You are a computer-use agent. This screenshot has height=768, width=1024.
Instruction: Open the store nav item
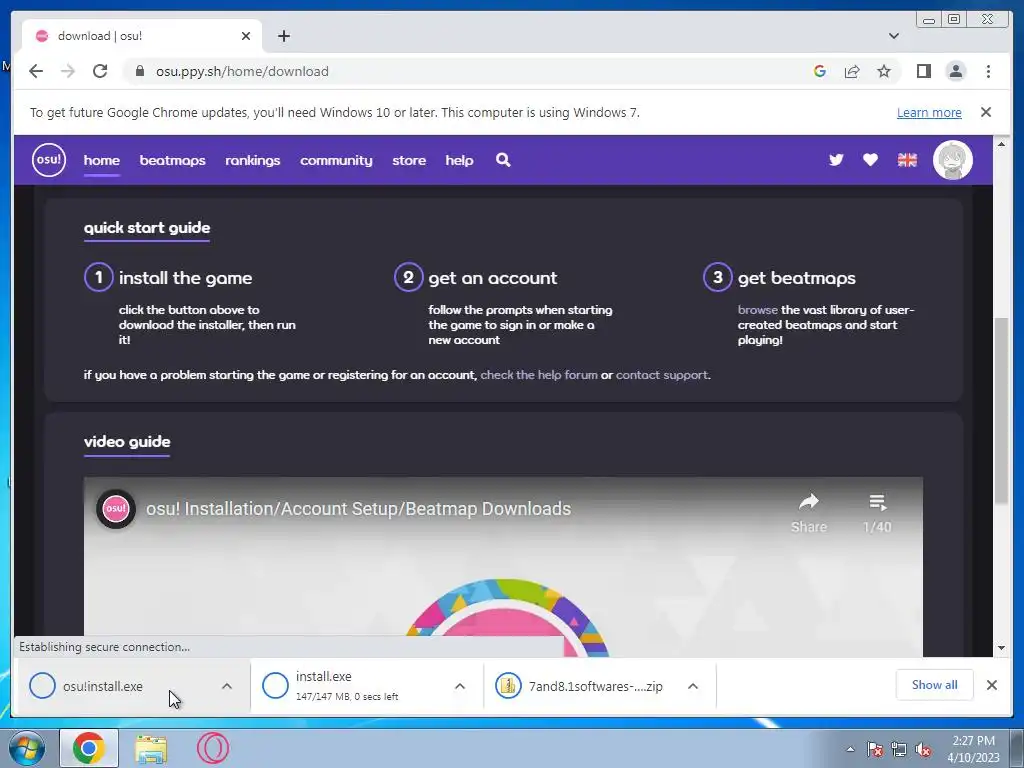pos(409,160)
